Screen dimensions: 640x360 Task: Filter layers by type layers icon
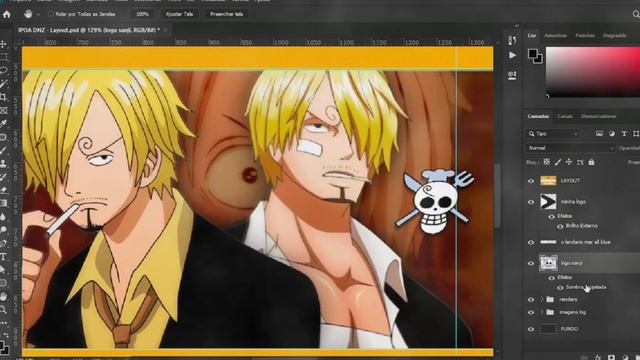pos(624,133)
